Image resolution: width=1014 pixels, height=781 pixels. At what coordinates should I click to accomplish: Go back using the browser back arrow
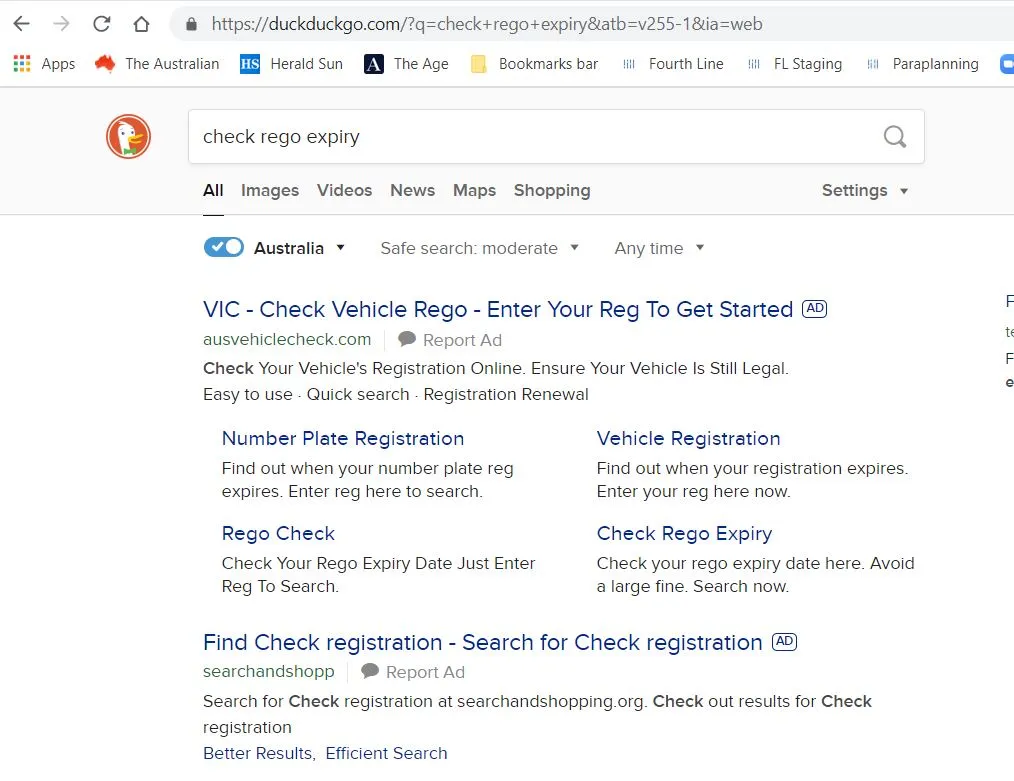click(21, 24)
